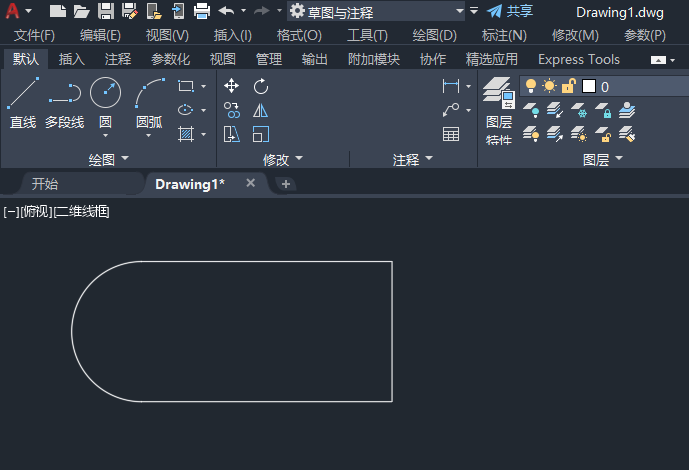Click the Ellipse draw icon

[x=185, y=109]
